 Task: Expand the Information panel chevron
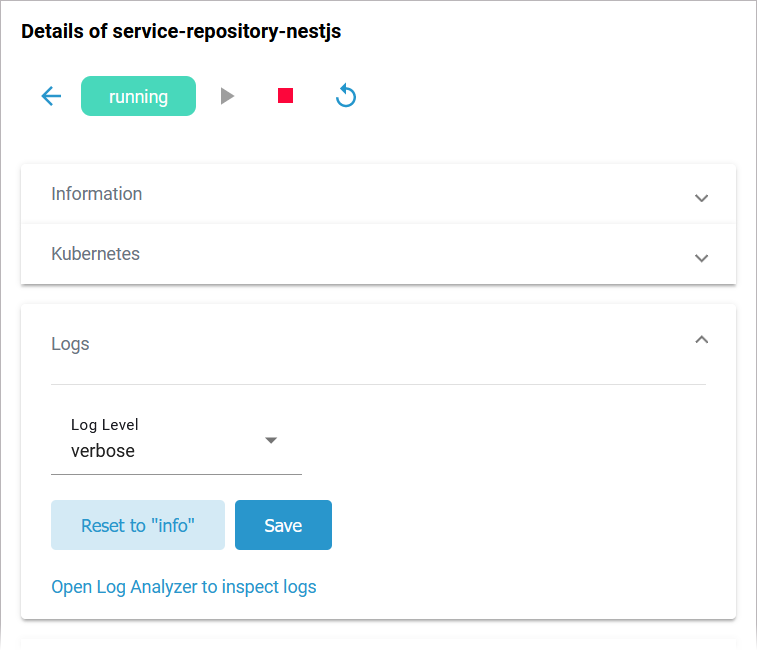(701, 197)
